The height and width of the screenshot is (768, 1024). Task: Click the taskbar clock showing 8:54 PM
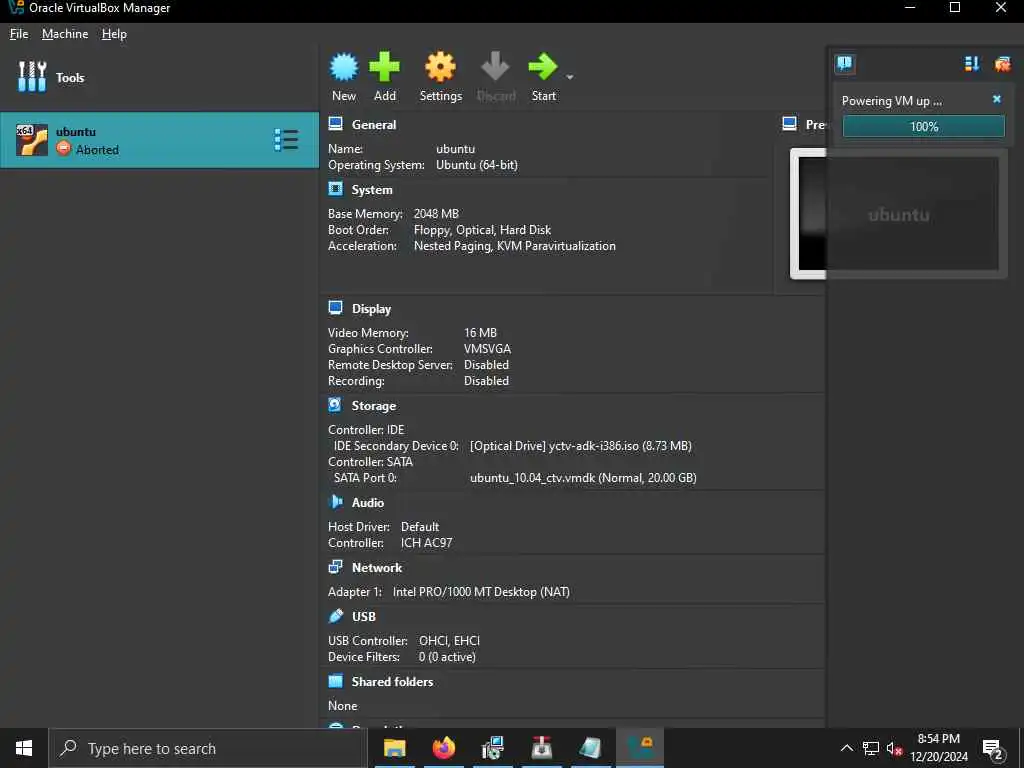[939, 748]
